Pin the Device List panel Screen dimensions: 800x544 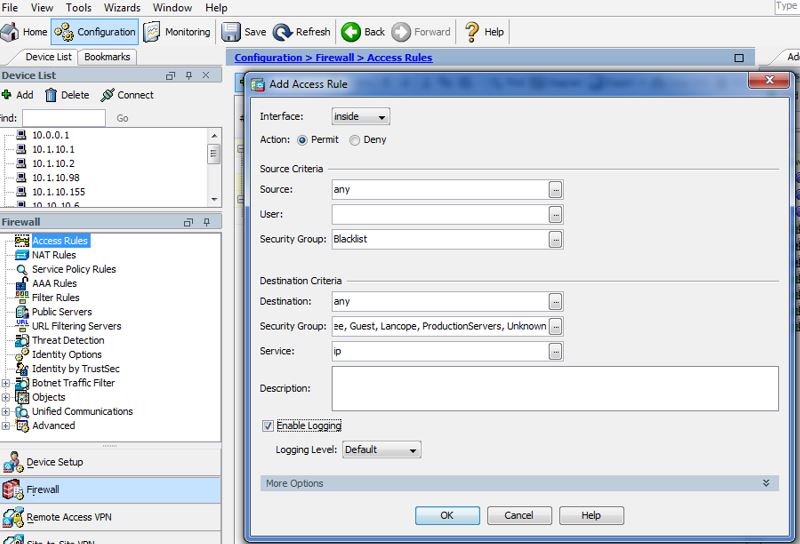189,76
